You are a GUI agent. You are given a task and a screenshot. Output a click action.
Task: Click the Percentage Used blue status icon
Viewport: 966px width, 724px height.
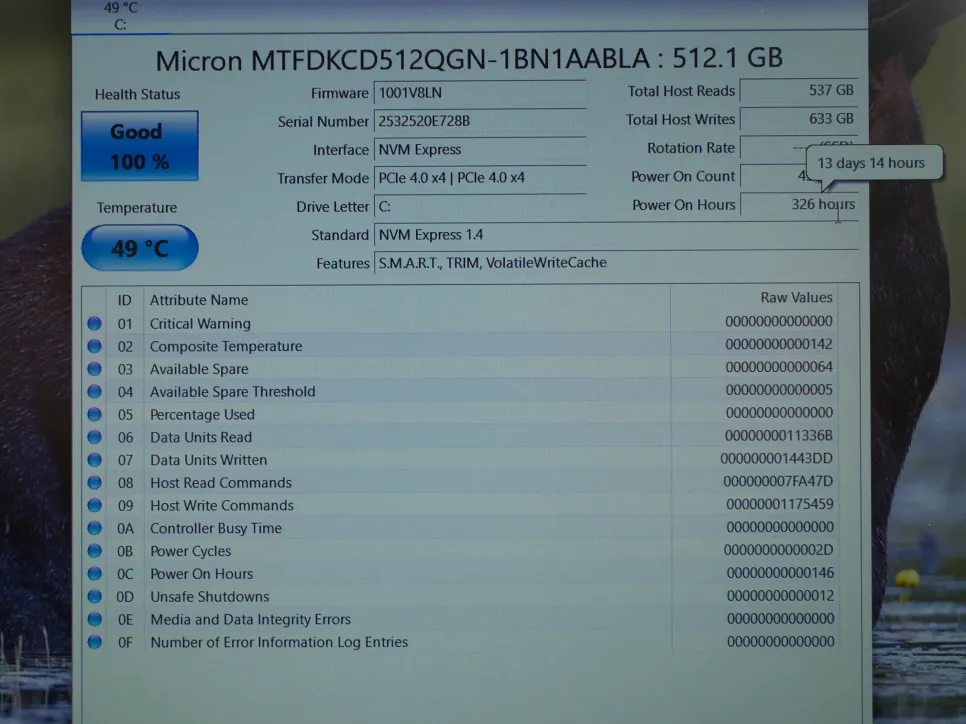click(95, 414)
